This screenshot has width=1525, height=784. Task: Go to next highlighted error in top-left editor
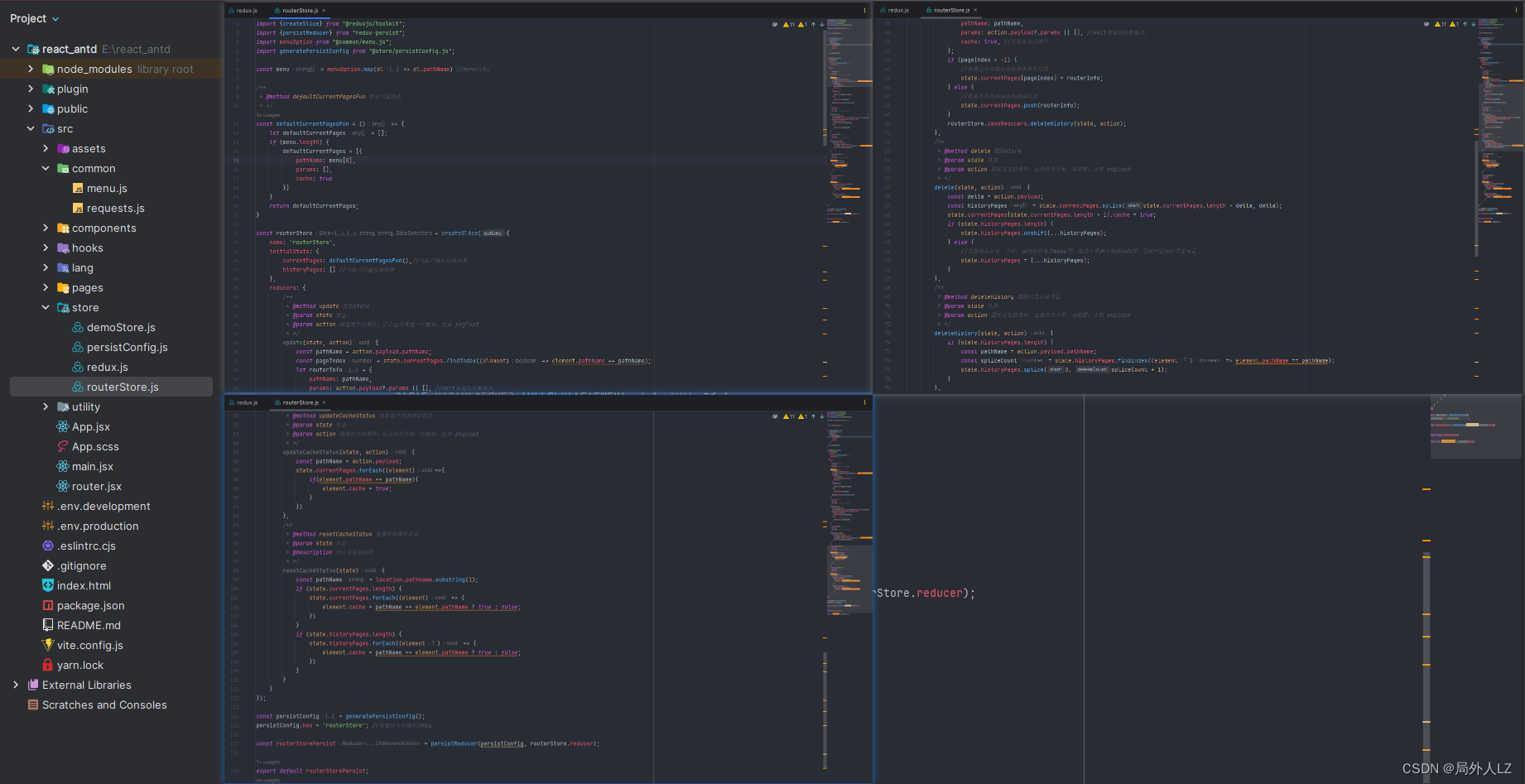821,24
